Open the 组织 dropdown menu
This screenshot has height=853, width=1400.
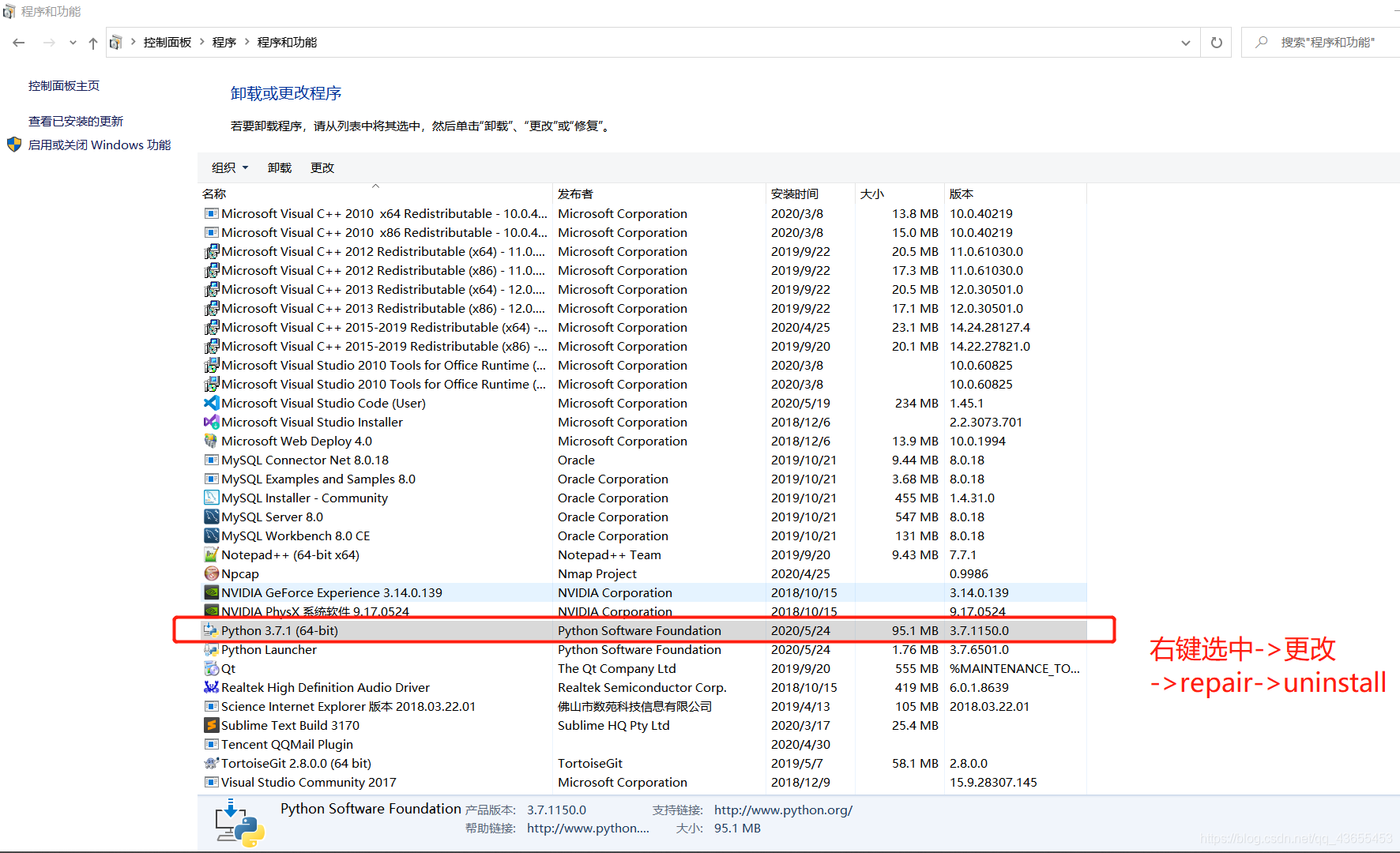pos(230,167)
